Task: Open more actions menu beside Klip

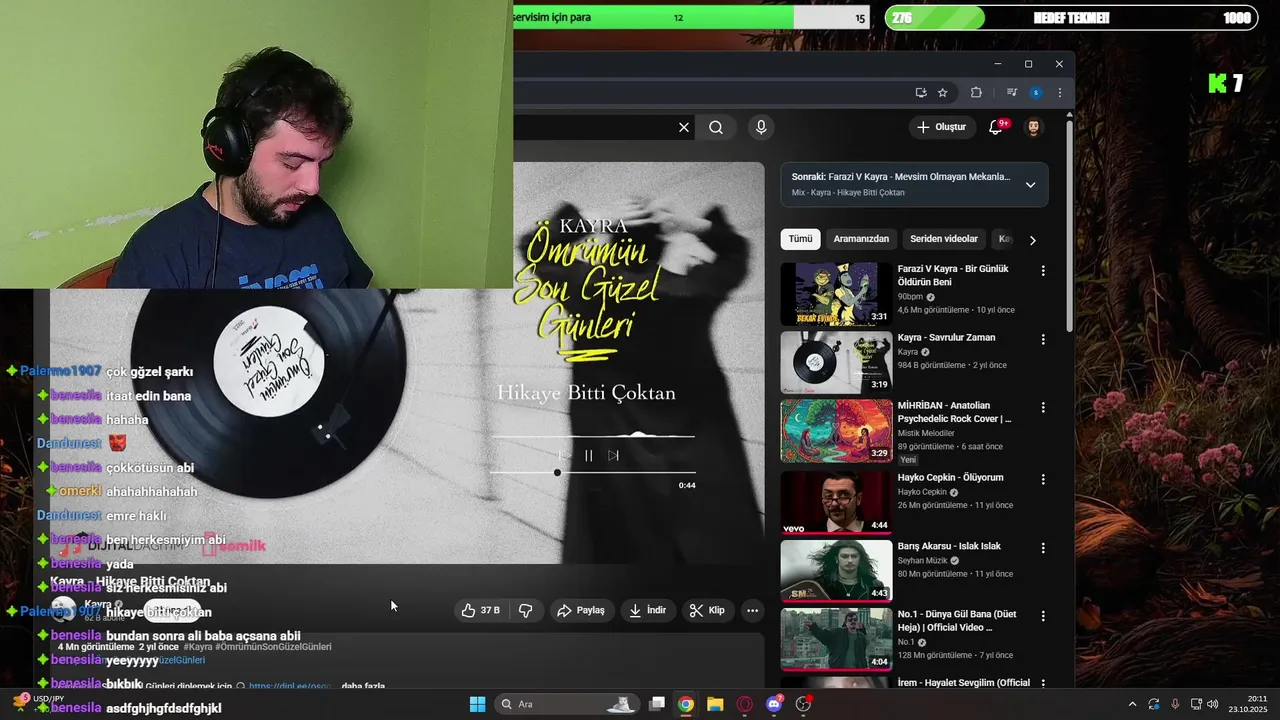Action: pyautogui.click(x=752, y=610)
